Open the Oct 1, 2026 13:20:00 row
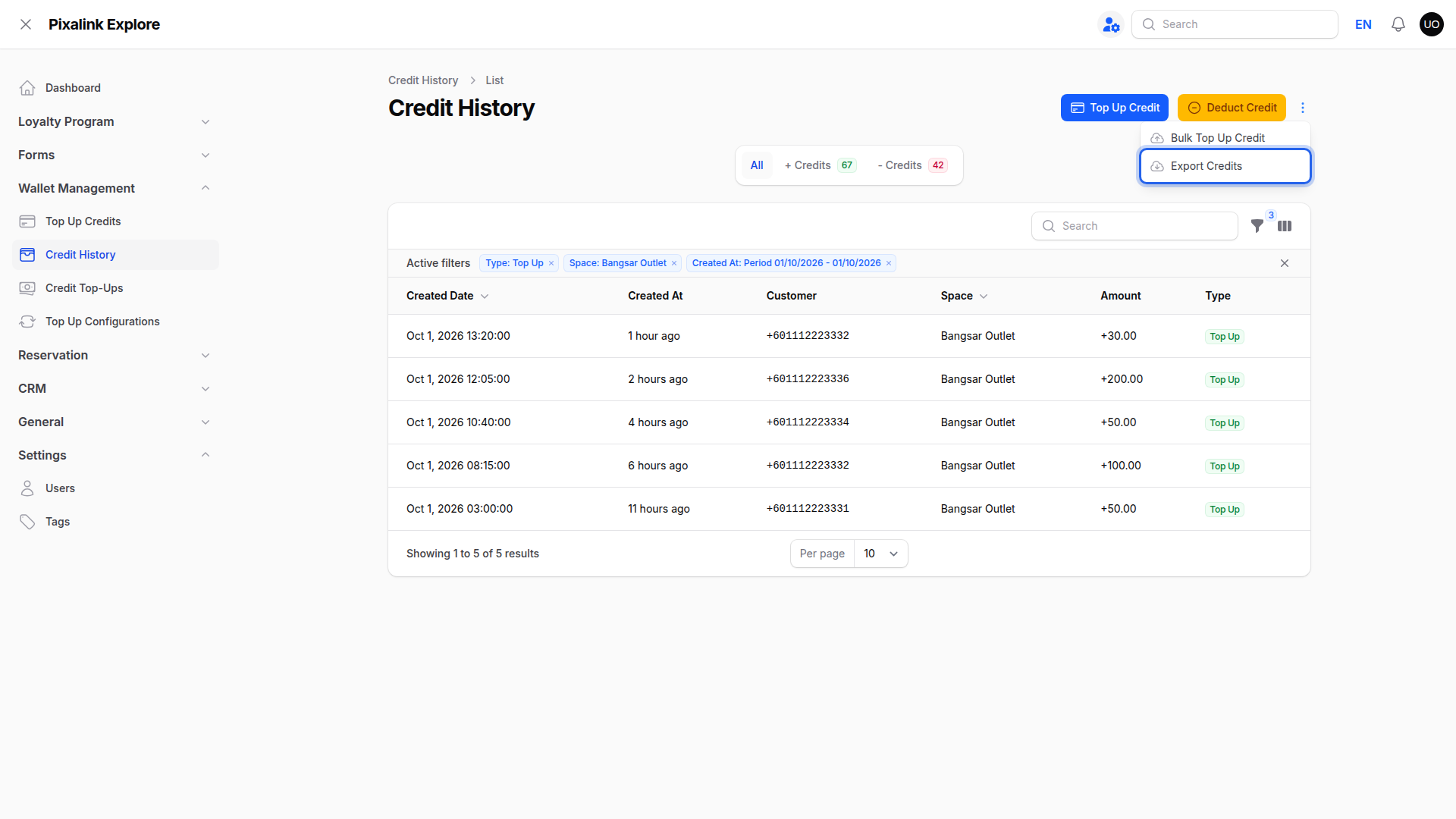The image size is (1456, 819). coord(849,336)
